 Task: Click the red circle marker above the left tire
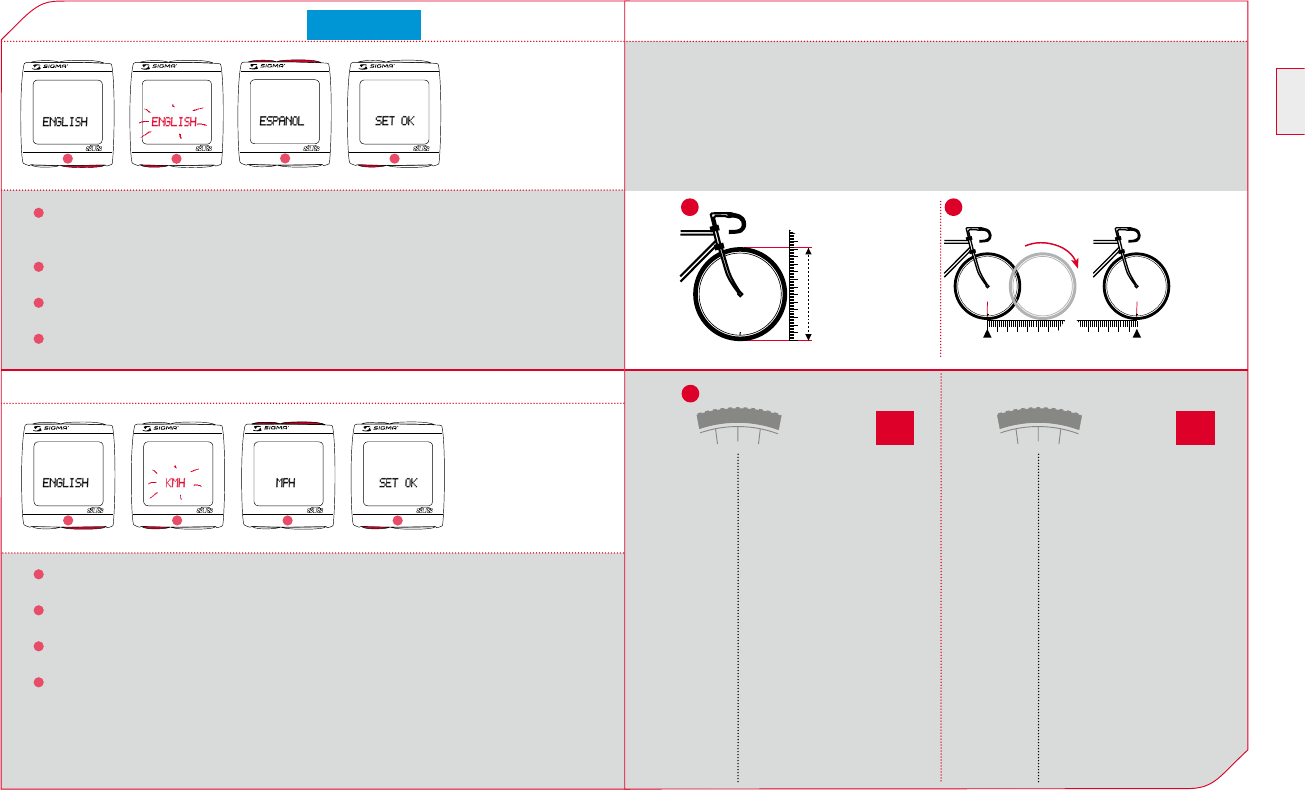click(690, 391)
